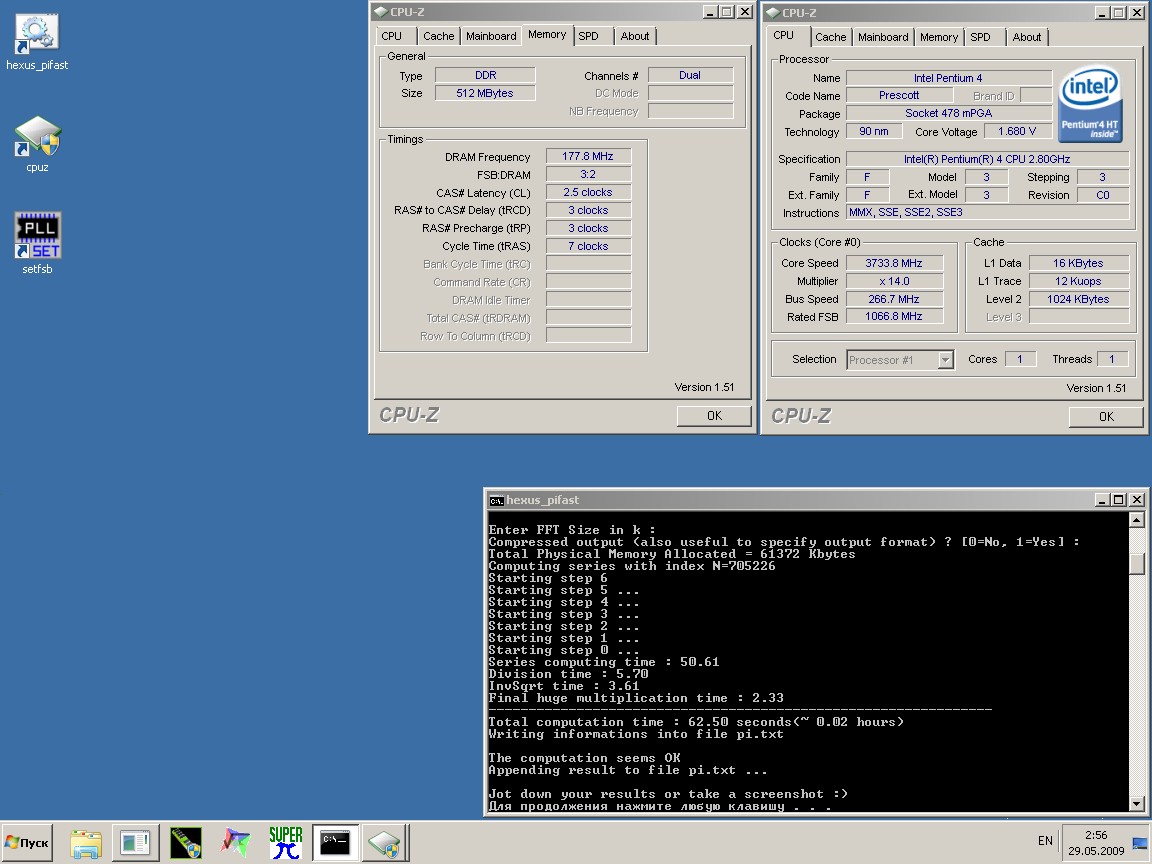Open the show desktop window icon in taskbar

pos(135,843)
